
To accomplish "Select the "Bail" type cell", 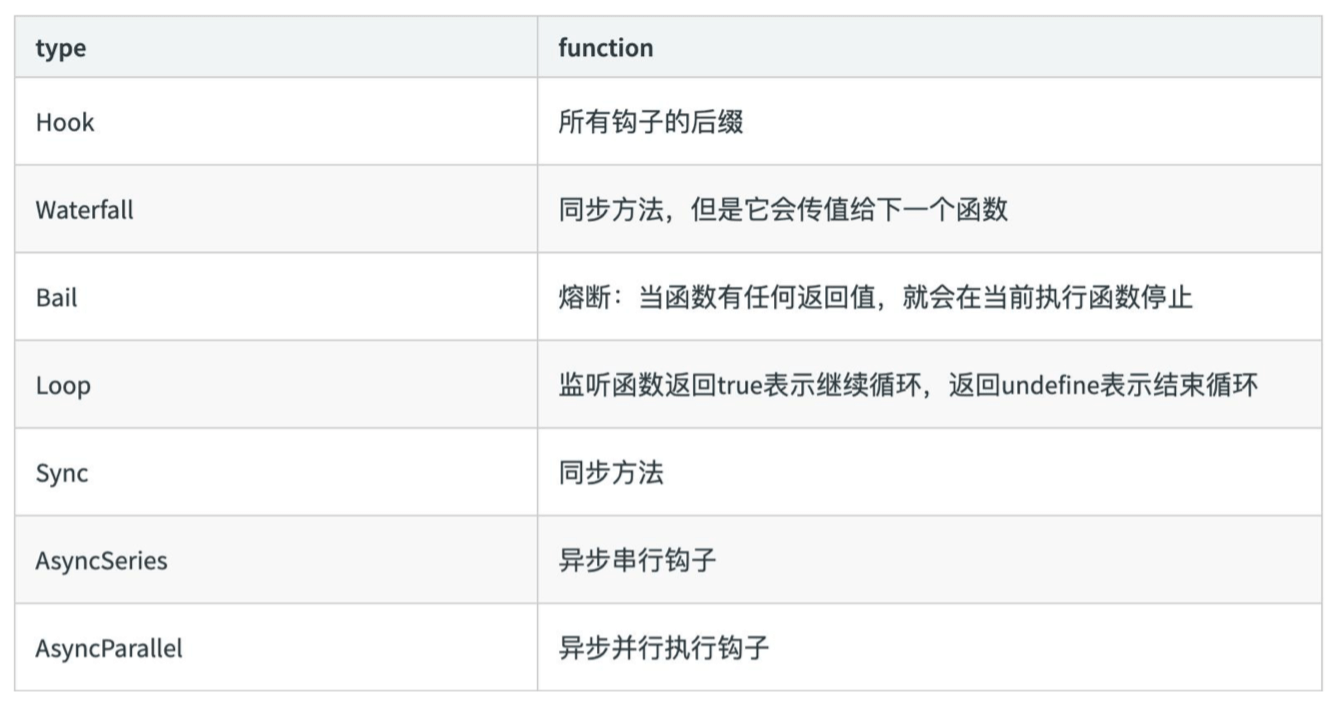I will click(x=56, y=297).
